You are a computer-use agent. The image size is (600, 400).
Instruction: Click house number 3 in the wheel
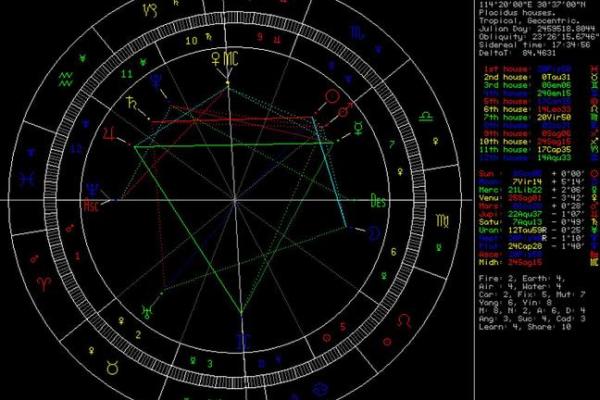tap(210, 363)
